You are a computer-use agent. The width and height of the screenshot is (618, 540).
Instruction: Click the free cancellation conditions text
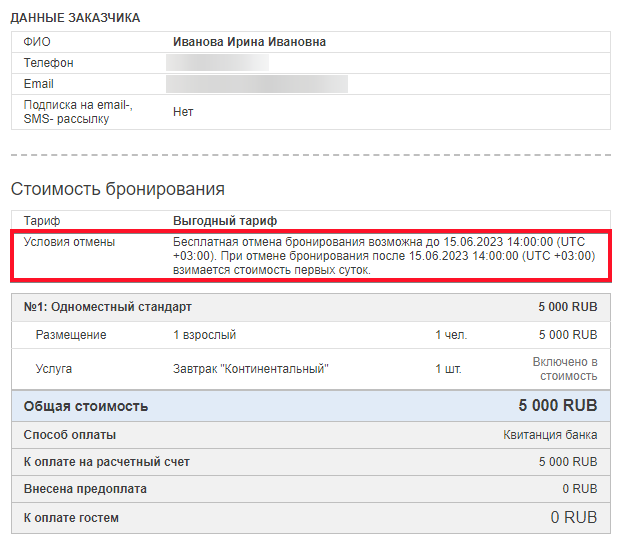point(384,256)
